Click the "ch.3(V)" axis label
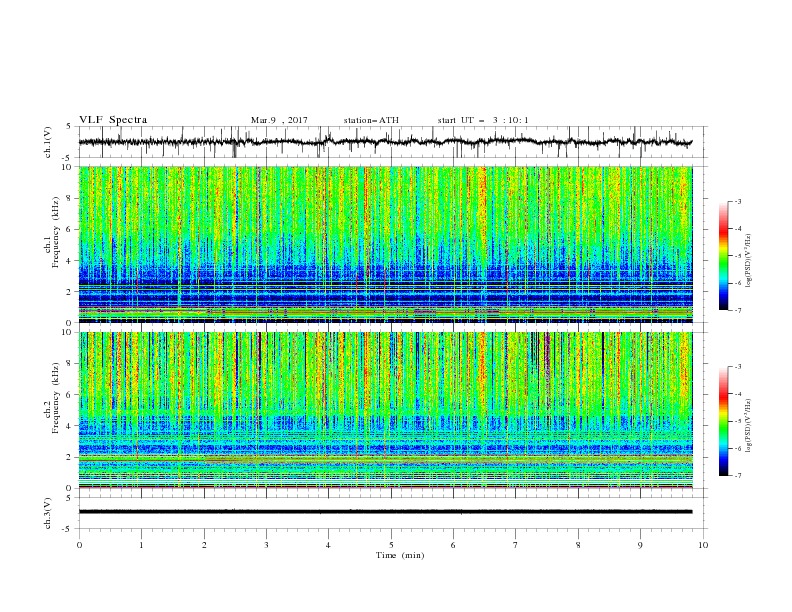This screenshot has height=612, width=792. pos(48,513)
